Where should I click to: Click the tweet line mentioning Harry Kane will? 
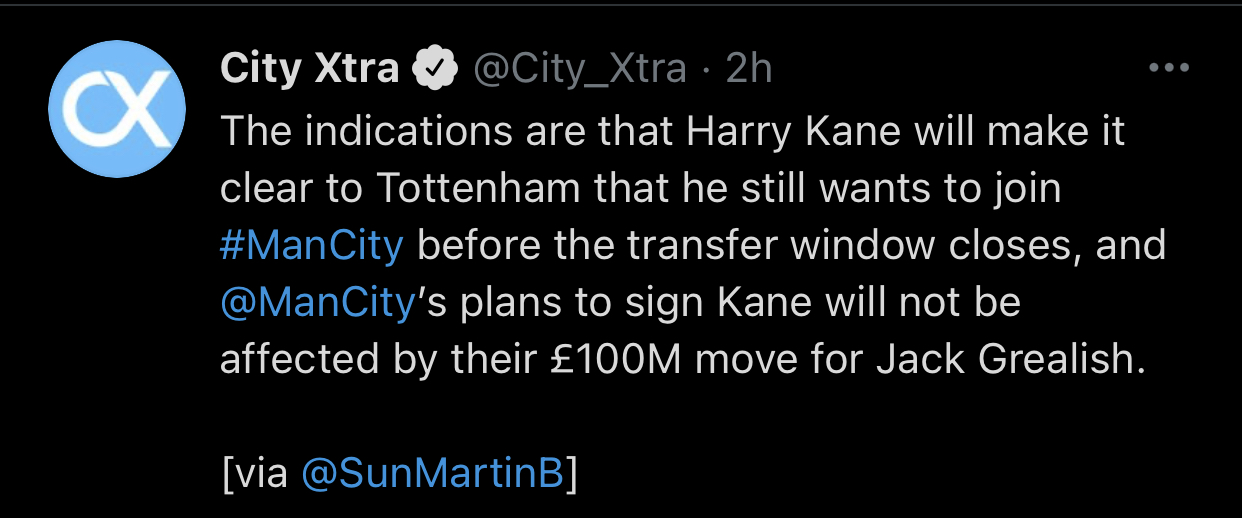672,132
